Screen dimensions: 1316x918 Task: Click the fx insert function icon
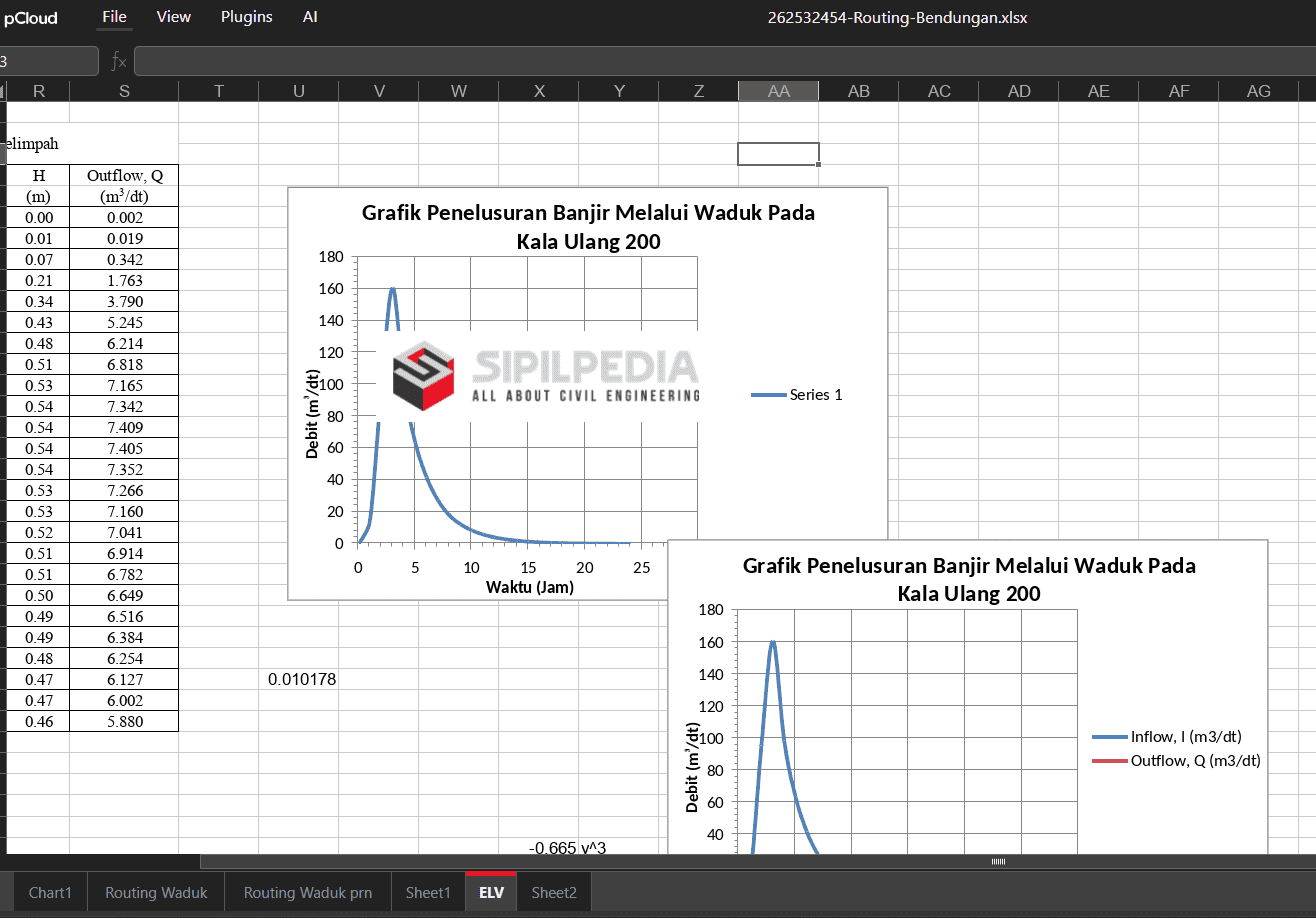point(118,62)
